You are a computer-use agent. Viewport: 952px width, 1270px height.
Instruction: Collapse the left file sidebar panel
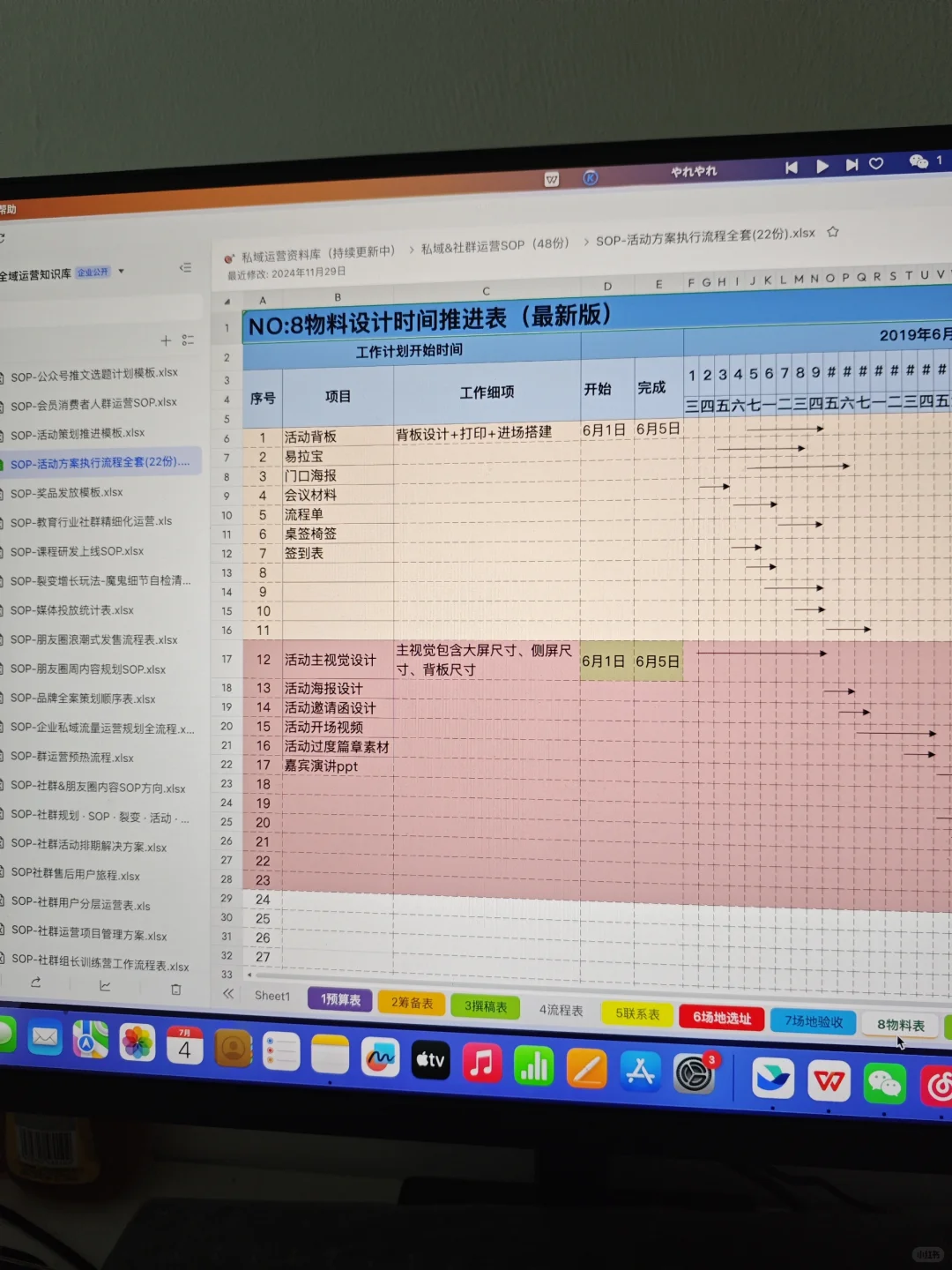tap(187, 267)
